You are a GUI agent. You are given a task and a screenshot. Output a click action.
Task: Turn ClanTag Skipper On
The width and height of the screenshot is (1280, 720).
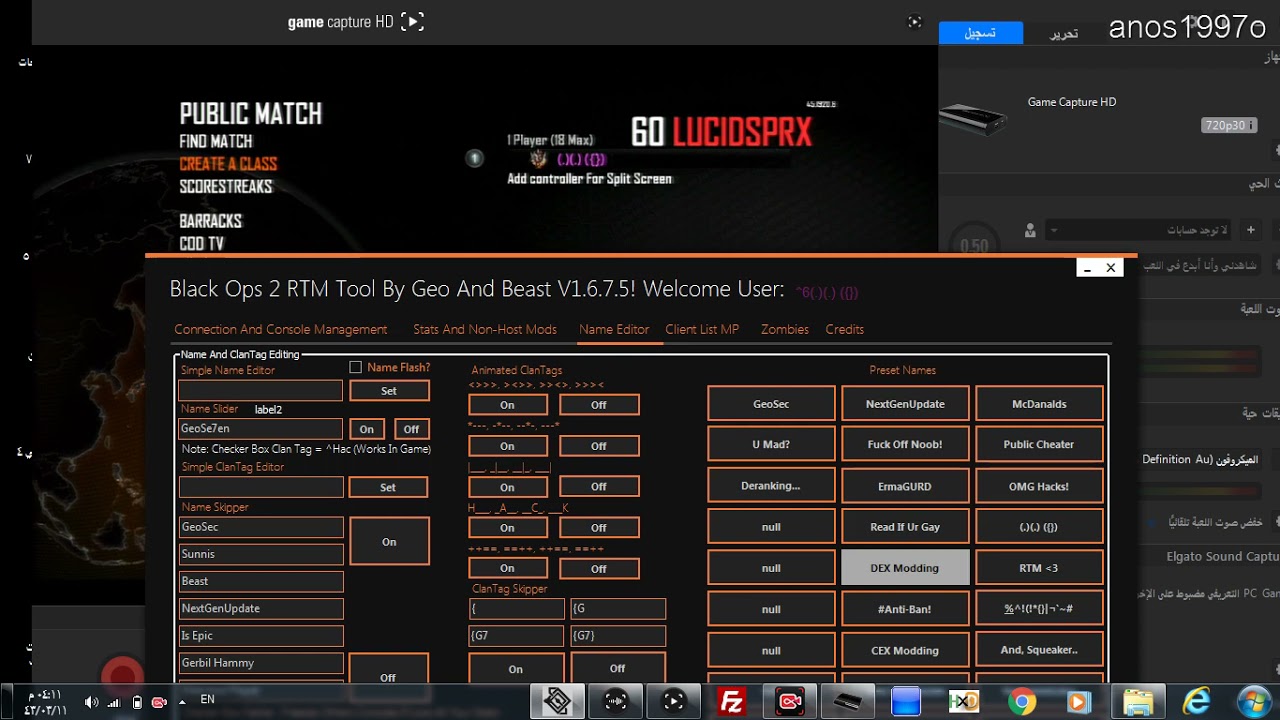[x=516, y=669]
